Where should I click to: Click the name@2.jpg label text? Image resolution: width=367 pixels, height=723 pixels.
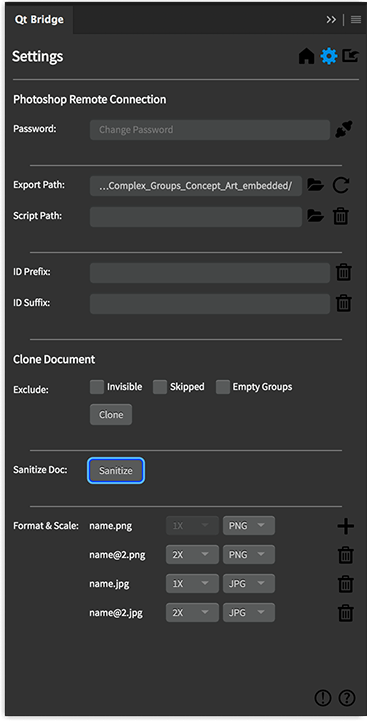click(x=116, y=613)
